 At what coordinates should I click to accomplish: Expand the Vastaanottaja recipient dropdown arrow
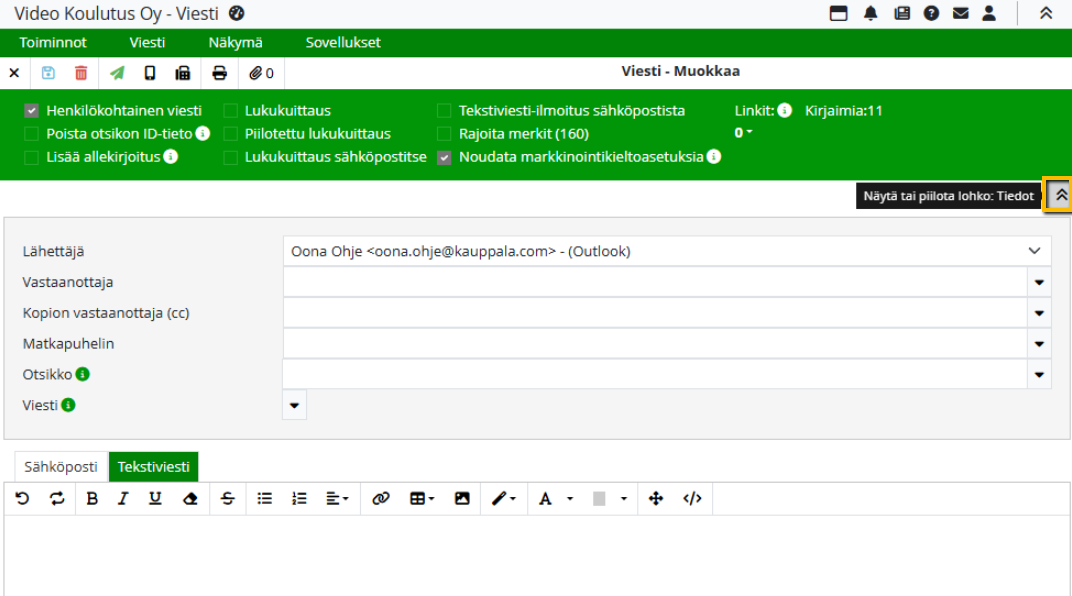coord(1039,283)
